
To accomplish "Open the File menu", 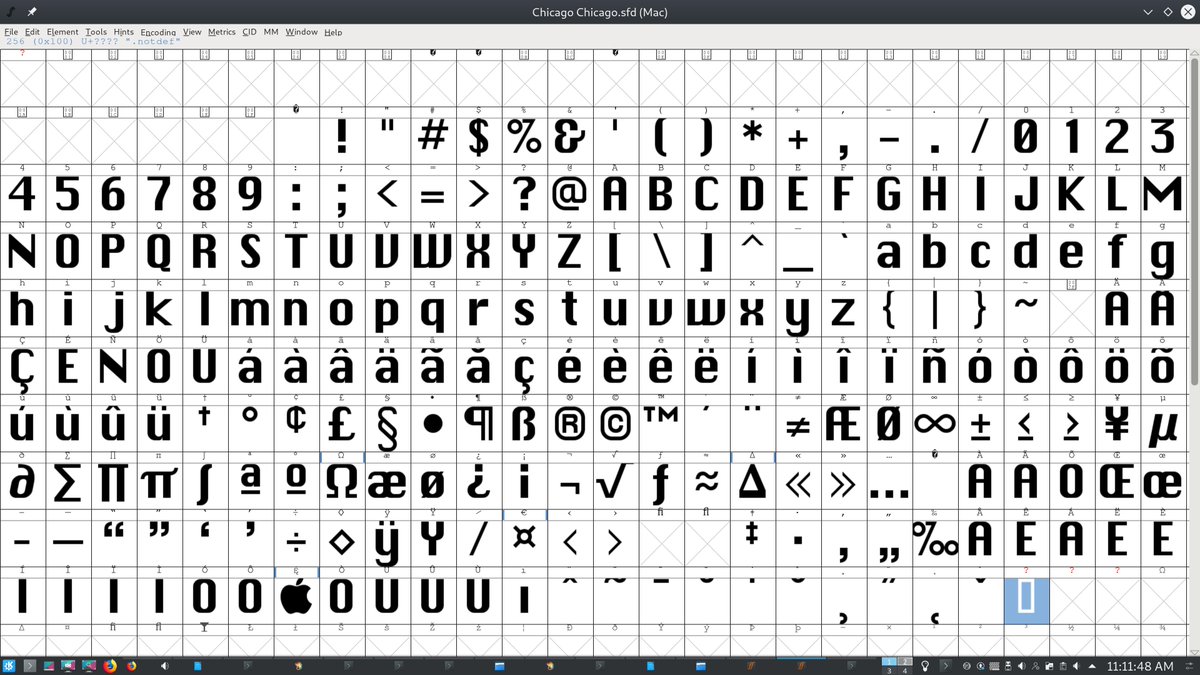I will click(12, 32).
